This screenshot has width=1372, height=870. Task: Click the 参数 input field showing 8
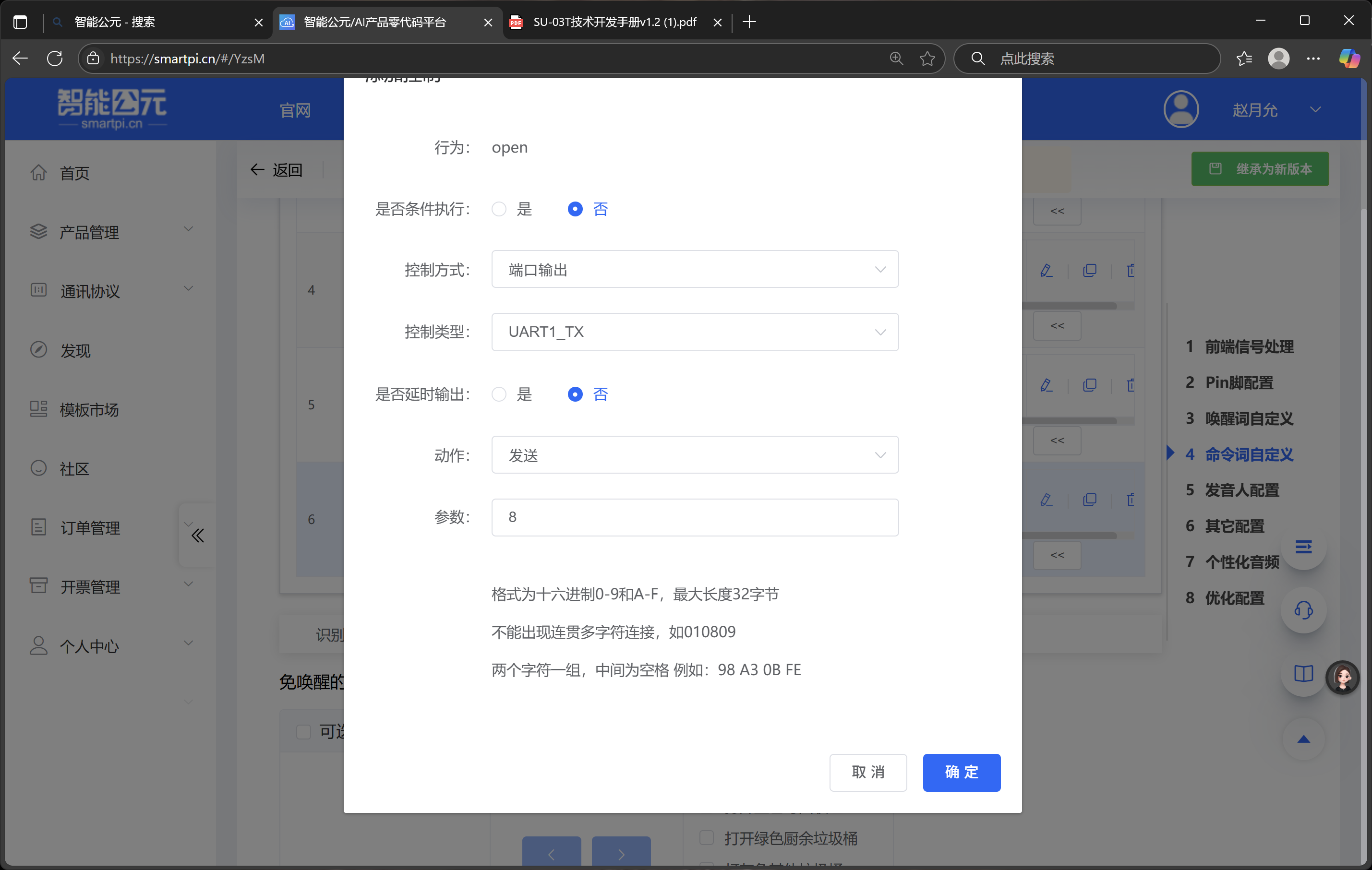click(694, 517)
